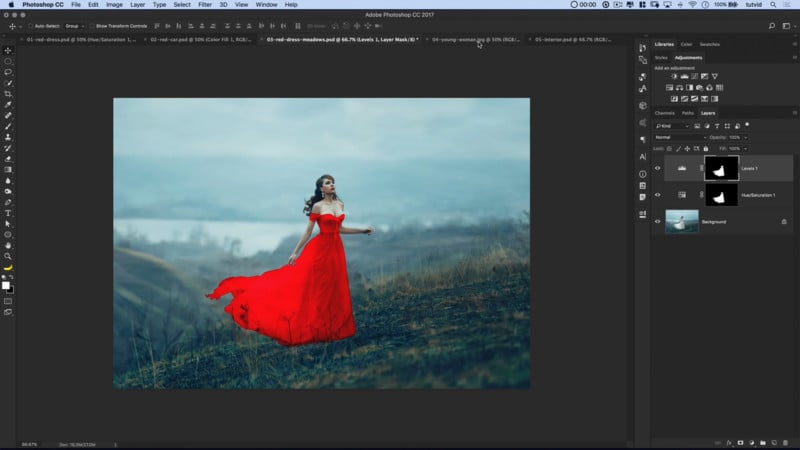Select the History Brush tool
This screenshot has height=450, width=800.
(8, 148)
